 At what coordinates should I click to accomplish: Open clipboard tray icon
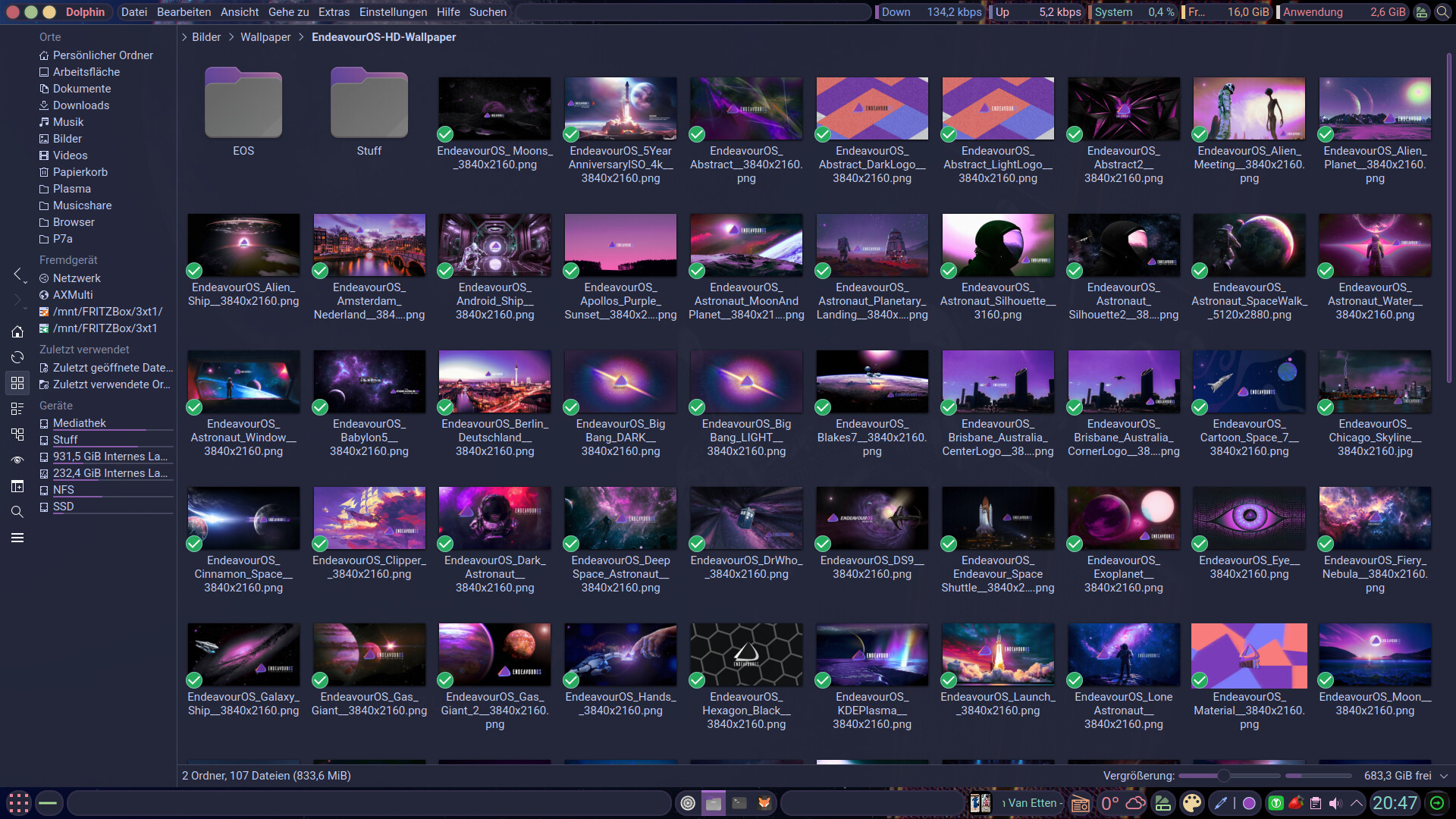pos(1316,803)
